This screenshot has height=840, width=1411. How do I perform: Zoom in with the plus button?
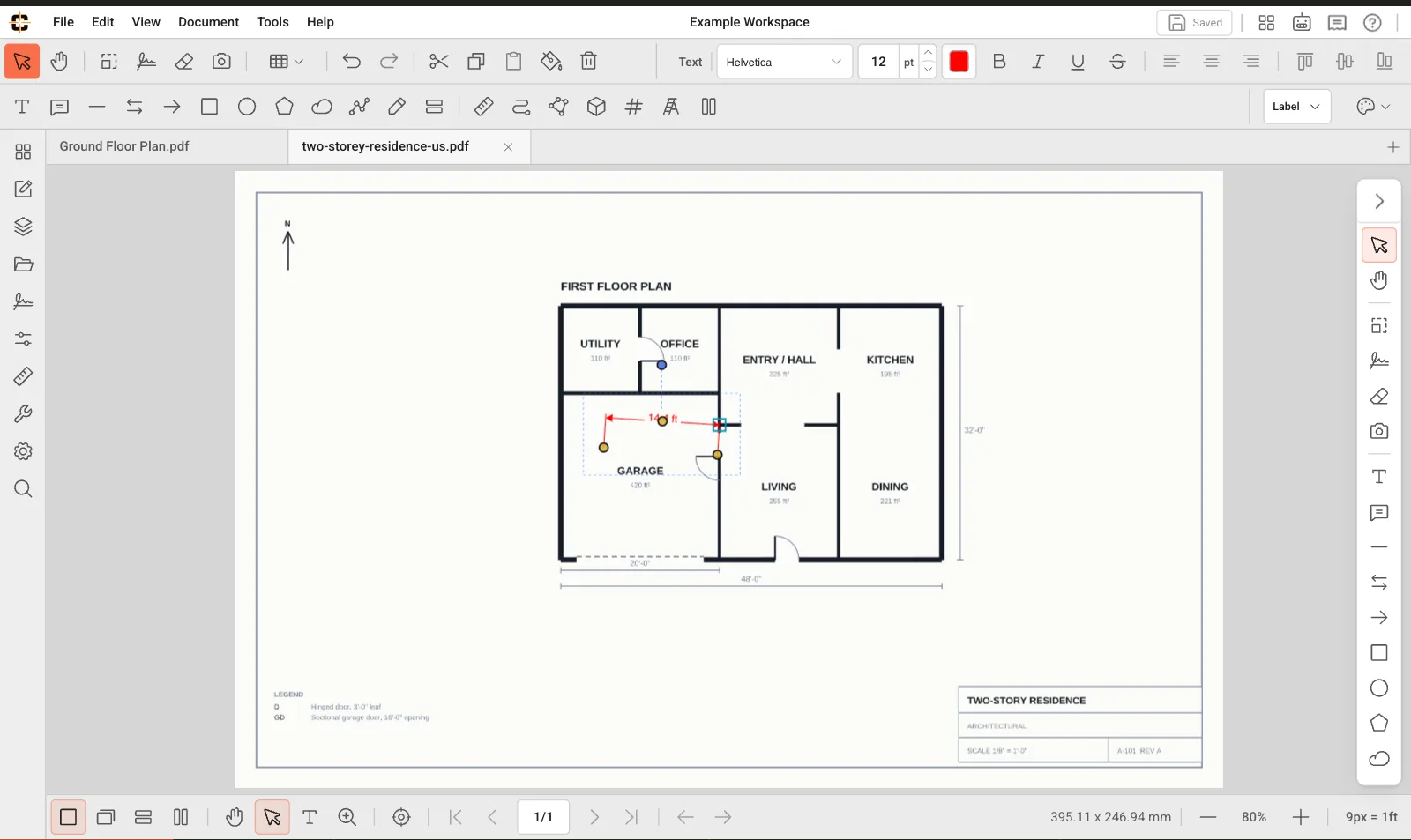tap(1300, 818)
